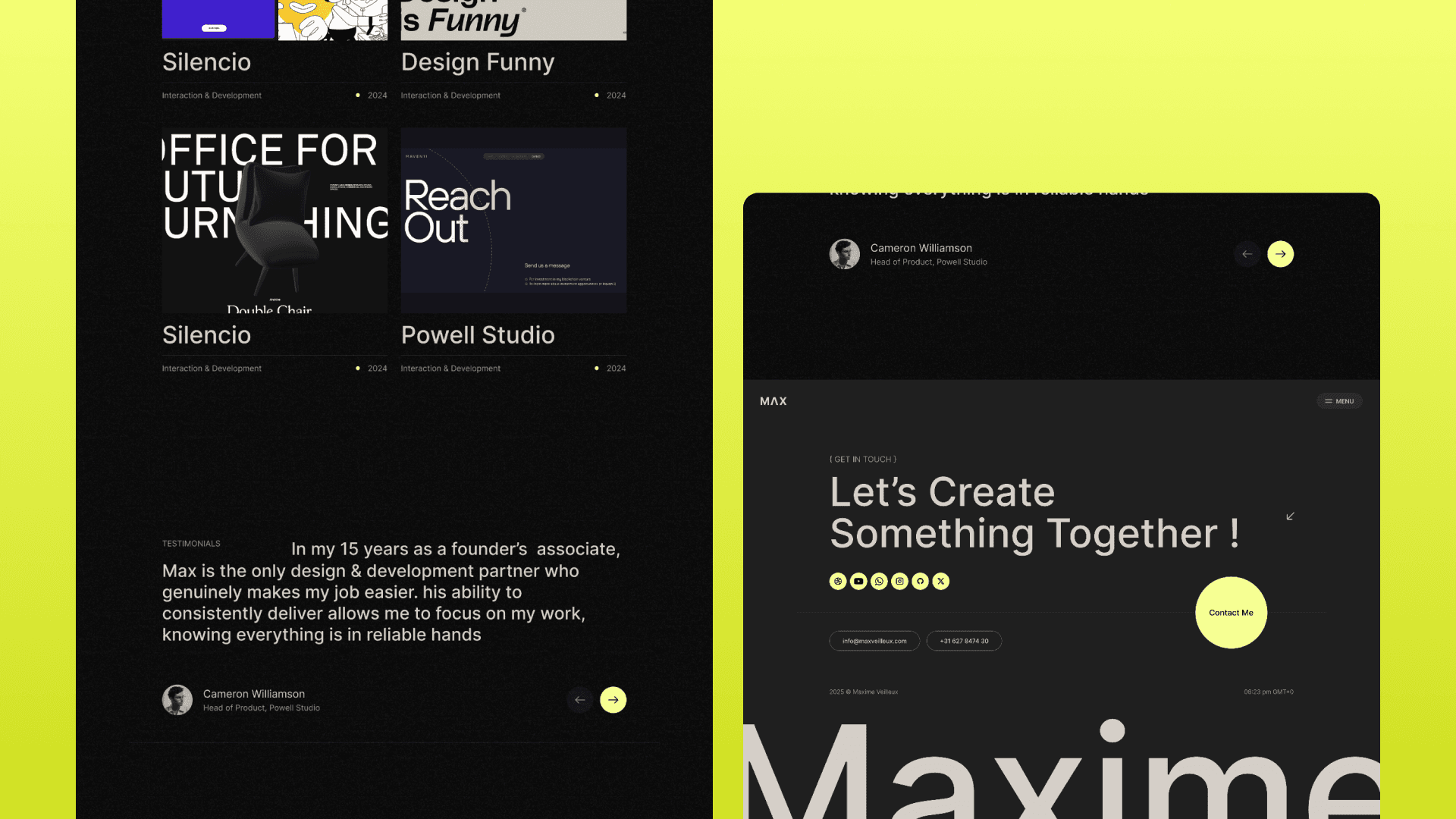
Task: Open the Silencio Double Chair project thumbnail
Action: (275, 220)
